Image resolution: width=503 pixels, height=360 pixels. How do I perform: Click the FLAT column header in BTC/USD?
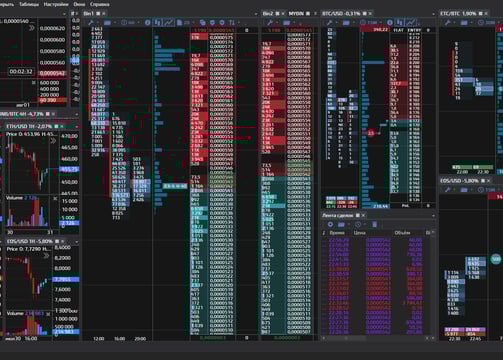[x=398, y=30]
